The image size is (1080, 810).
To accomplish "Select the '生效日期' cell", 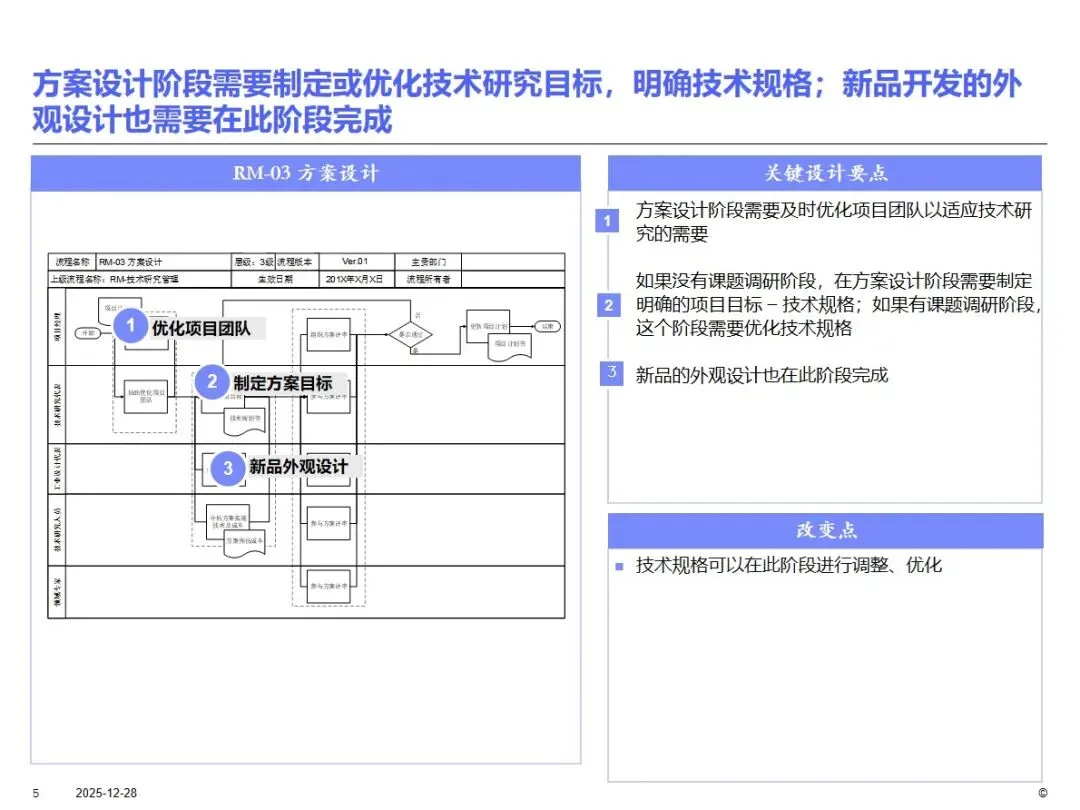I will (275, 279).
